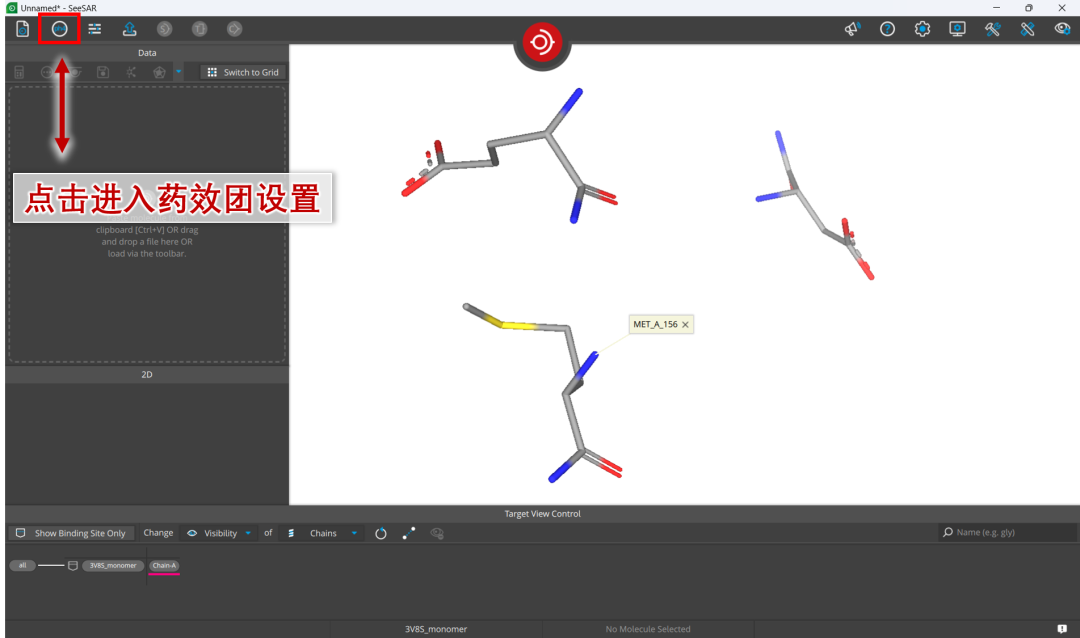
Task: Select the 'all' pill in target tree
Action: [x=22, y=566]
